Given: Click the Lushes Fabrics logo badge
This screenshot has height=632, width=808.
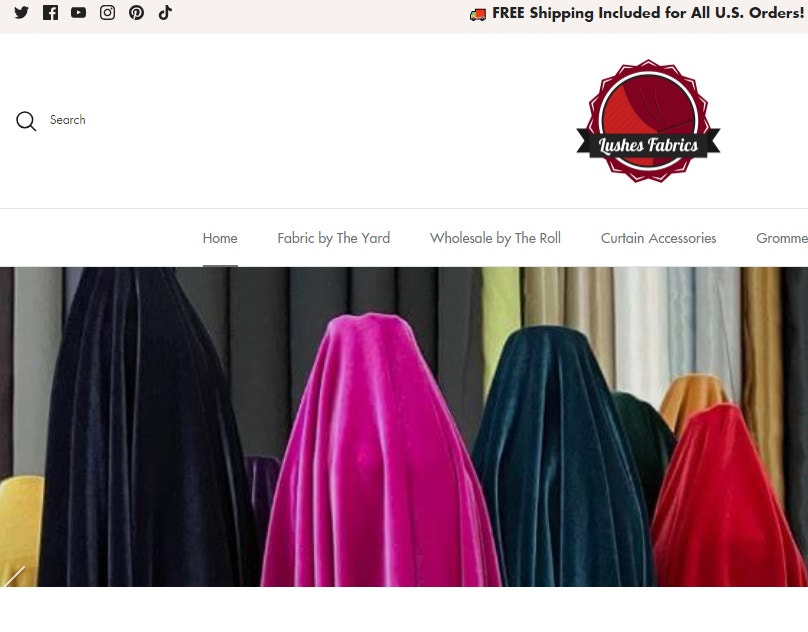Looking at the screenshot, I should [x=648, y=120].
